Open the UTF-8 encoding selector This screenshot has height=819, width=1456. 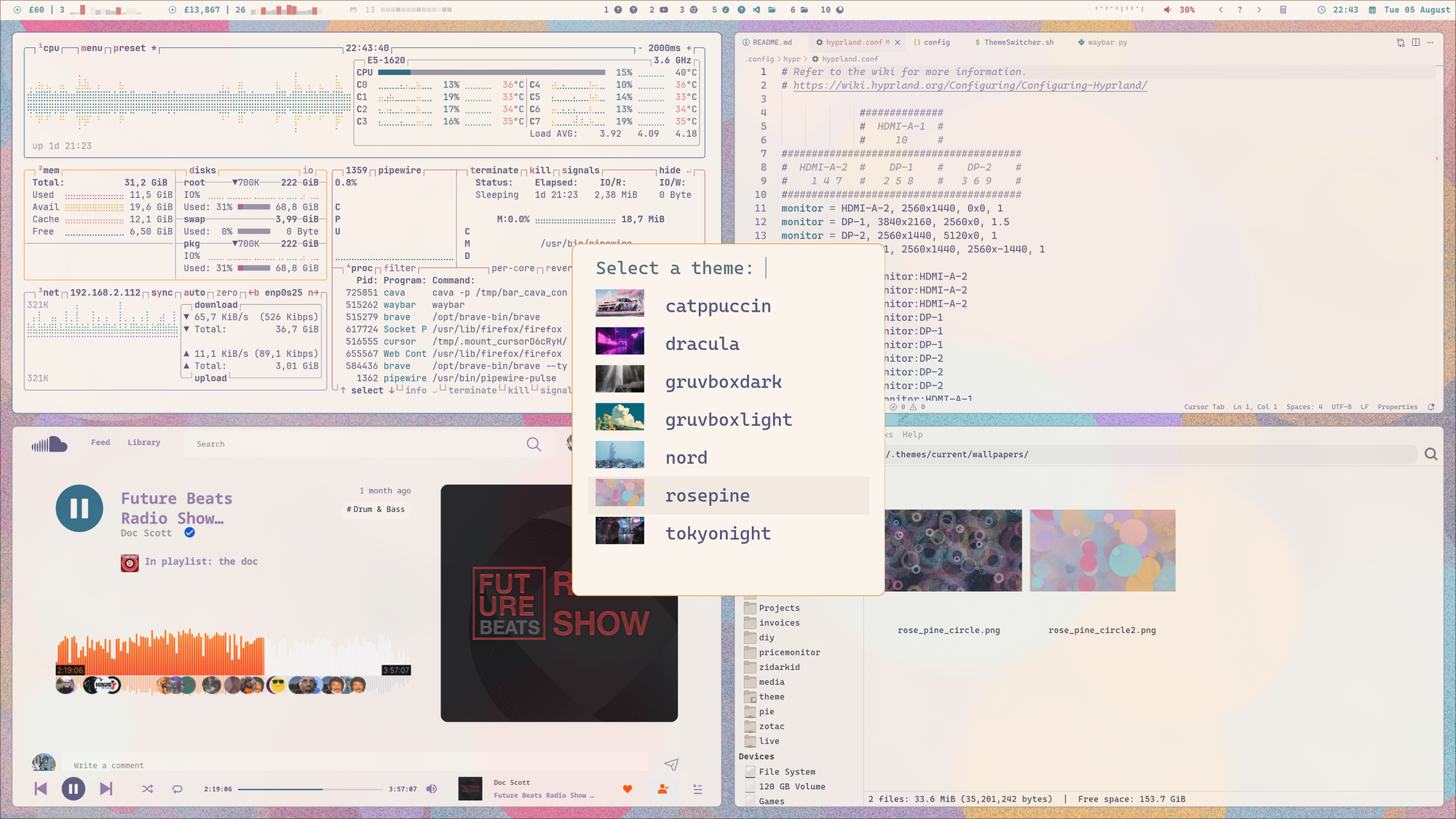coord(1341,407)
